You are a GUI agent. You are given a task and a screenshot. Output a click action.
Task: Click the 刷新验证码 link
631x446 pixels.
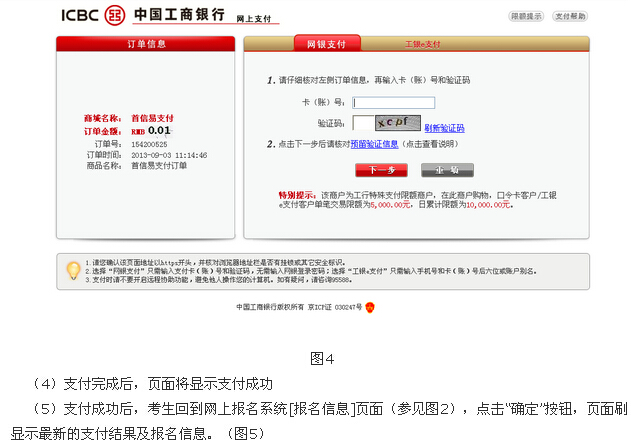444,128
